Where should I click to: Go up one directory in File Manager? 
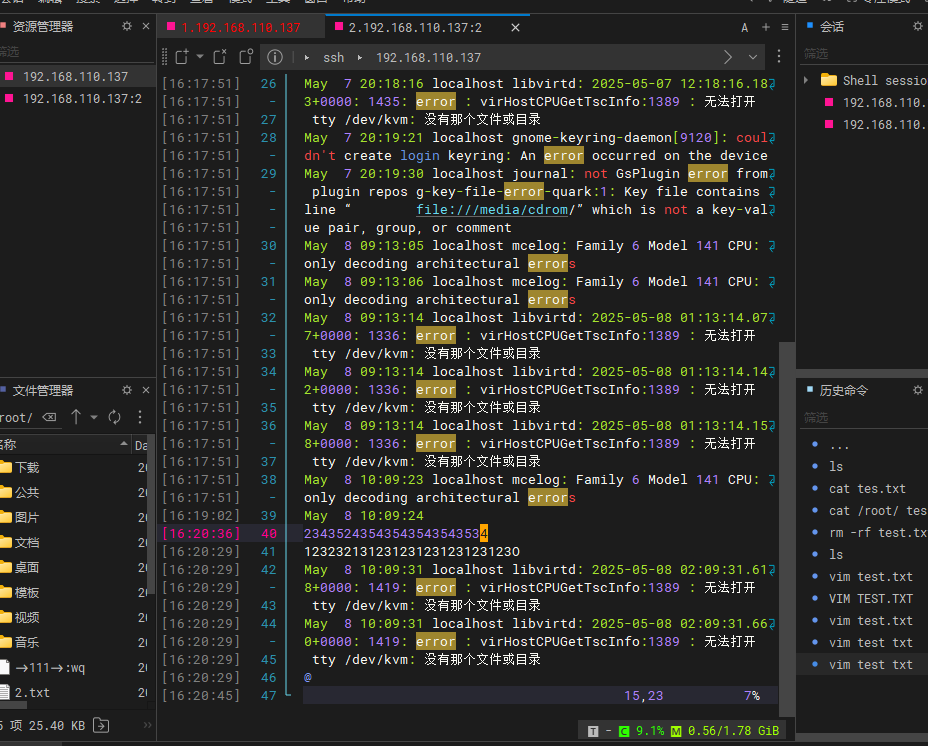tap(76, 417)
